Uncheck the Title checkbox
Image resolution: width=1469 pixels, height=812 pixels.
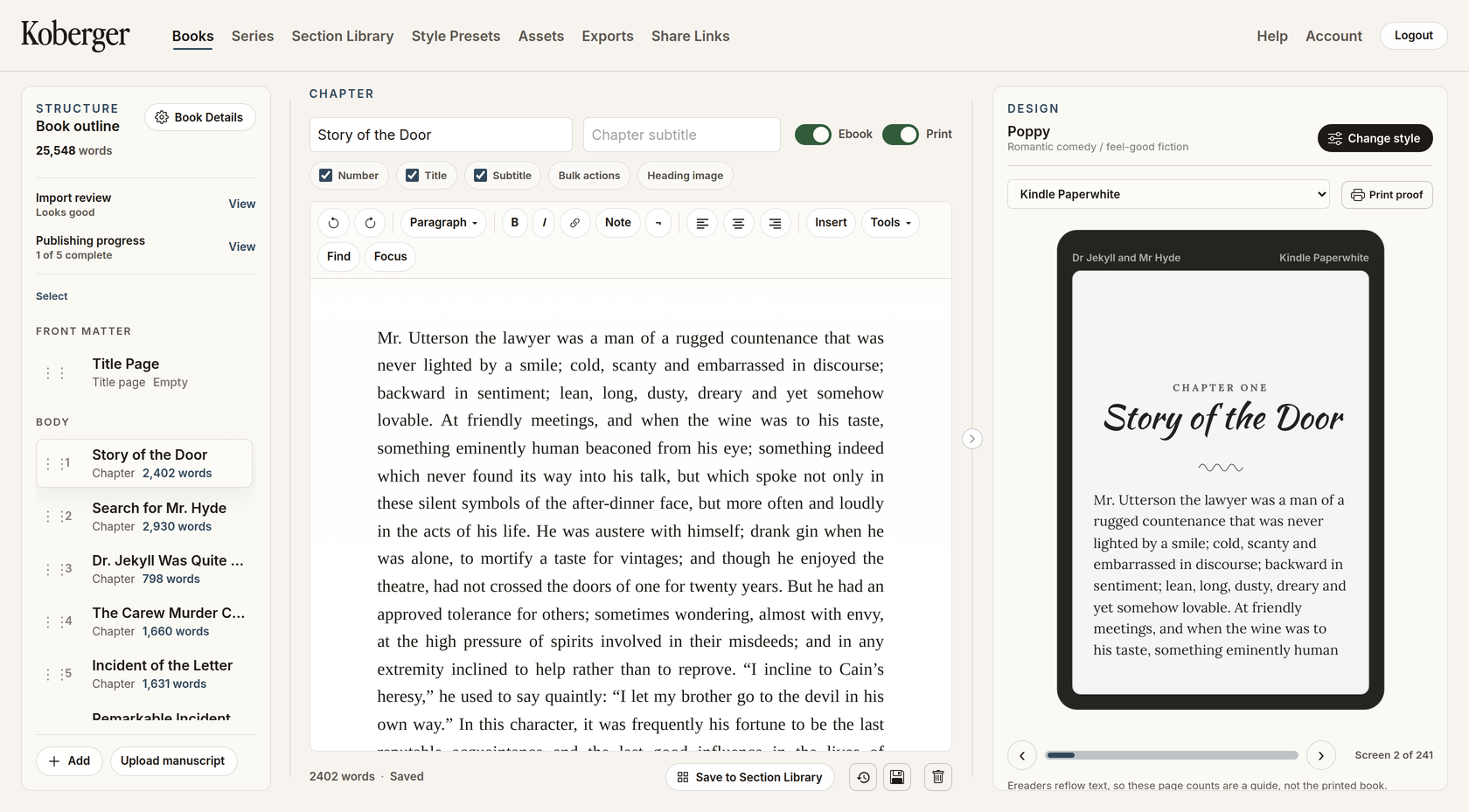tap(413, 176)
